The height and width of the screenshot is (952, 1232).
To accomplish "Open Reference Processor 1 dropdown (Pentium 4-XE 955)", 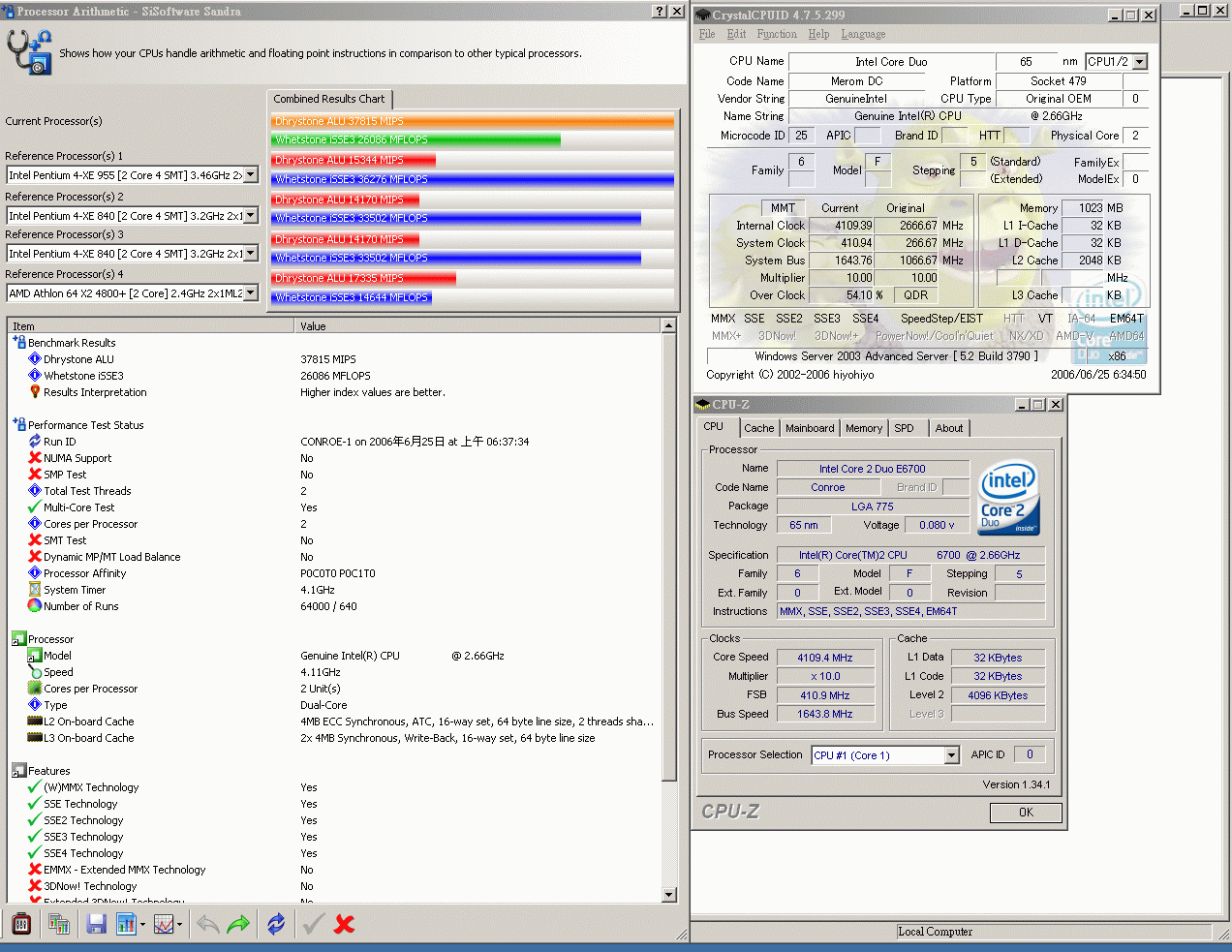I will point(251,175).
